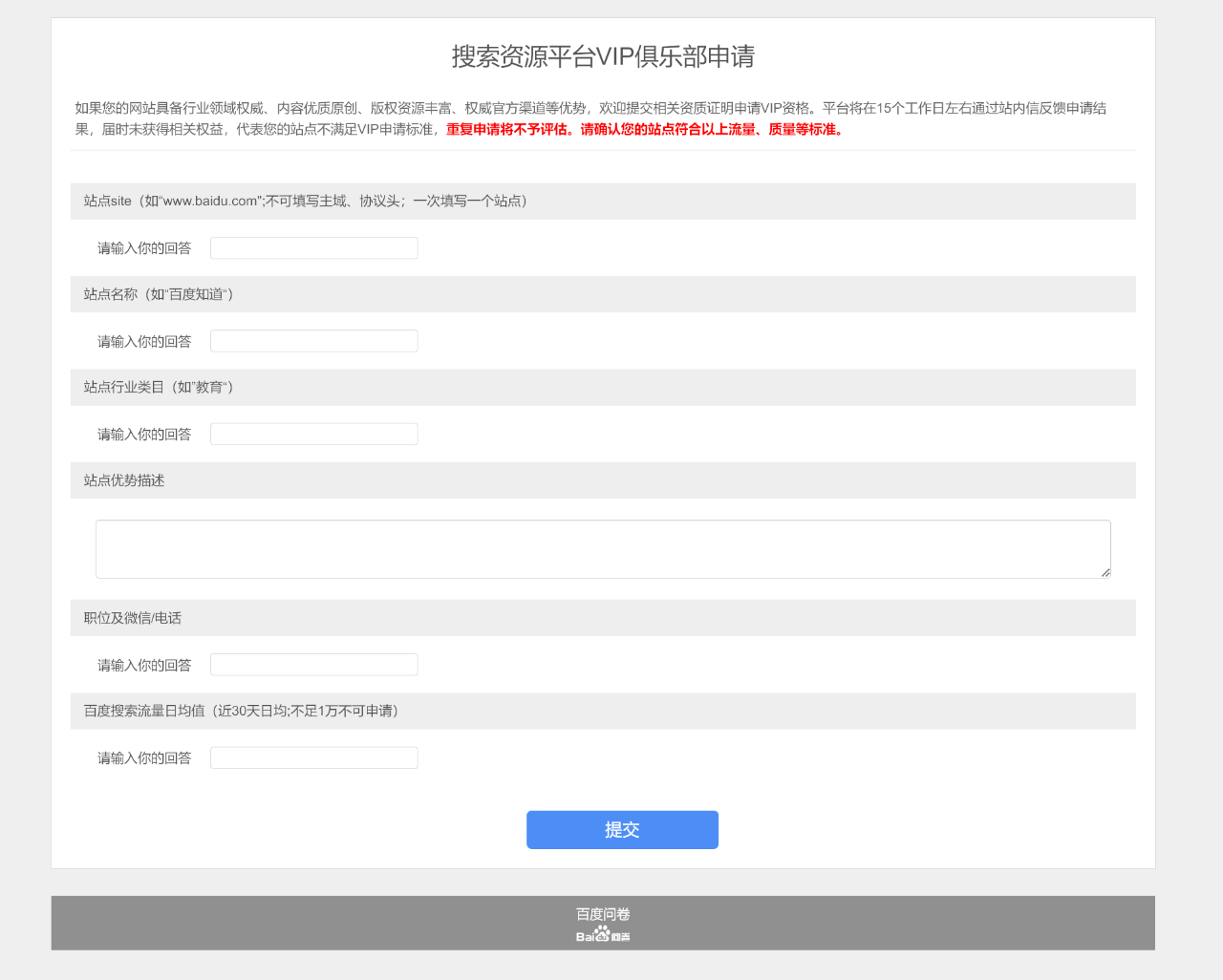Click the 站点site question header bar
The width and height of the screenshot is (1223, 980).
305,202
